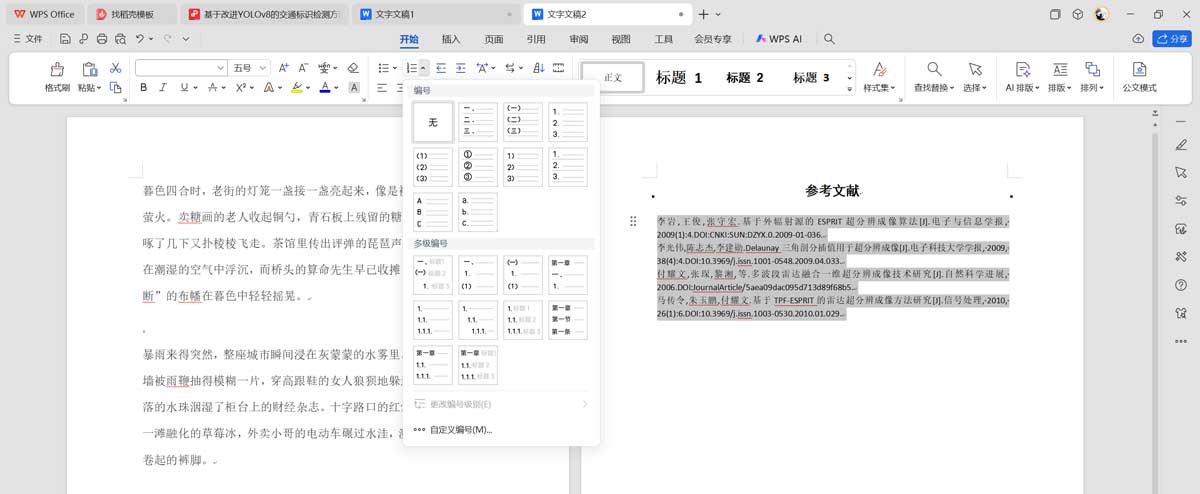The height and width of the screenshot is (494, 1200).
Task: Switch to the 页面 ribbon tab
Action: (494, 39)
